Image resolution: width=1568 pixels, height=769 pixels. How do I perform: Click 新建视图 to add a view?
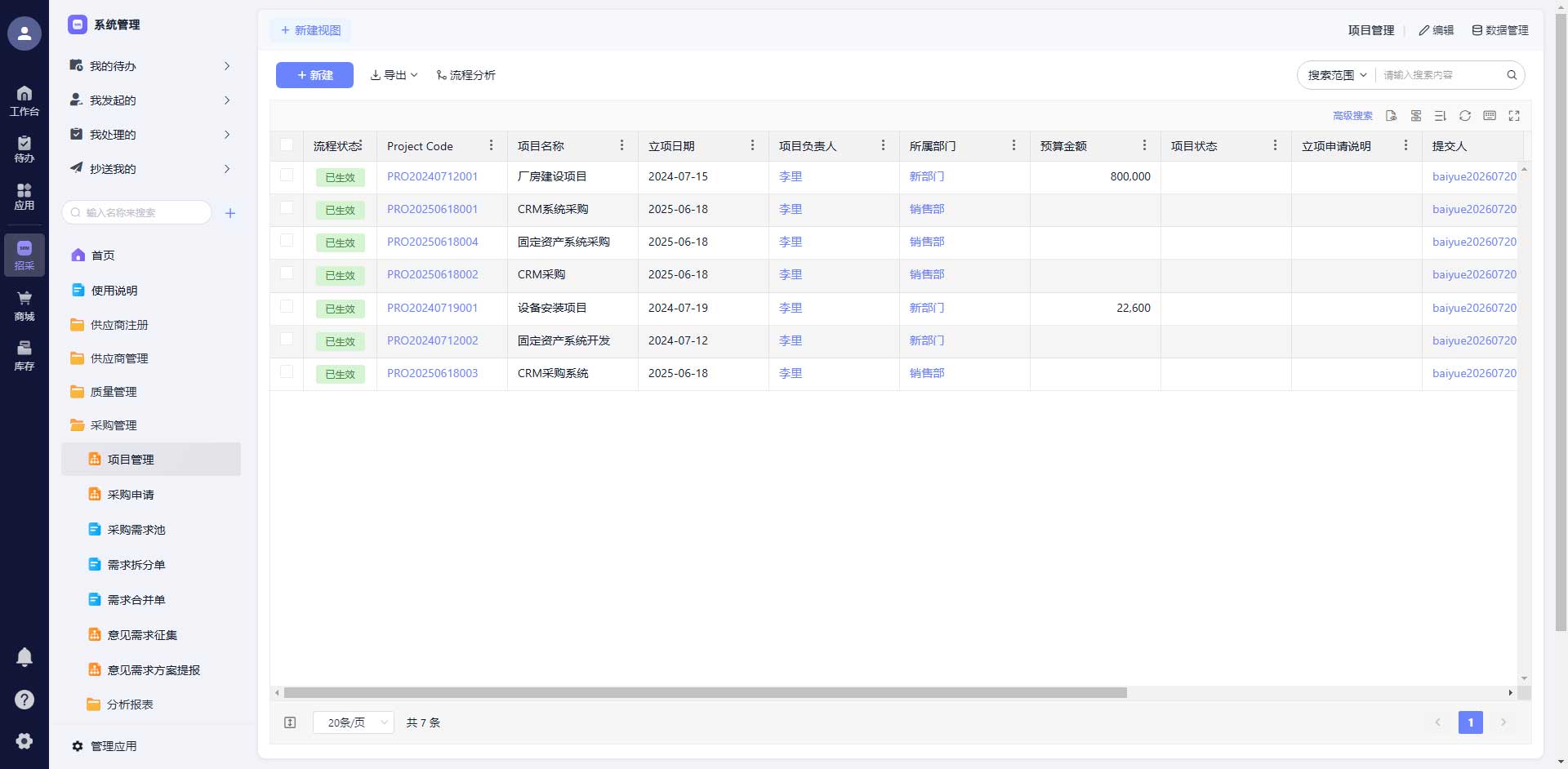click(x=310, y=30)
